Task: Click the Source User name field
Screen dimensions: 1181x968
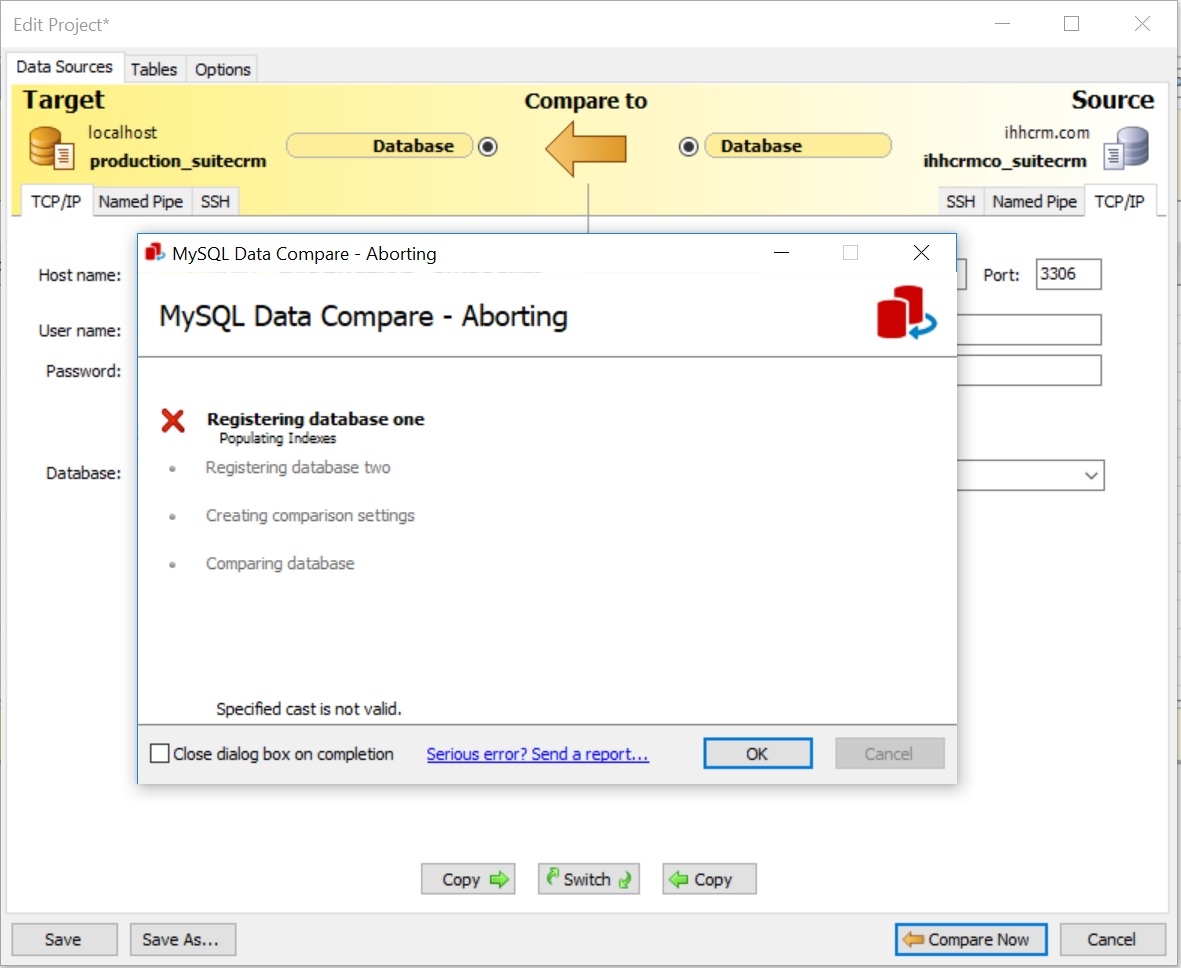Action: (x=1029, y=330)
